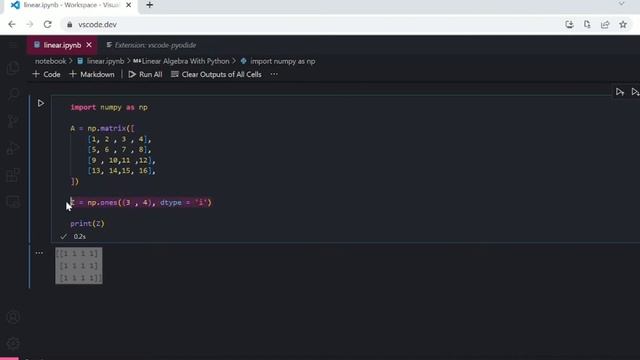Open the browser tab search chevron
Image resolution: width=640 pixels, height=360 pixels.
(x=621, y=3)
